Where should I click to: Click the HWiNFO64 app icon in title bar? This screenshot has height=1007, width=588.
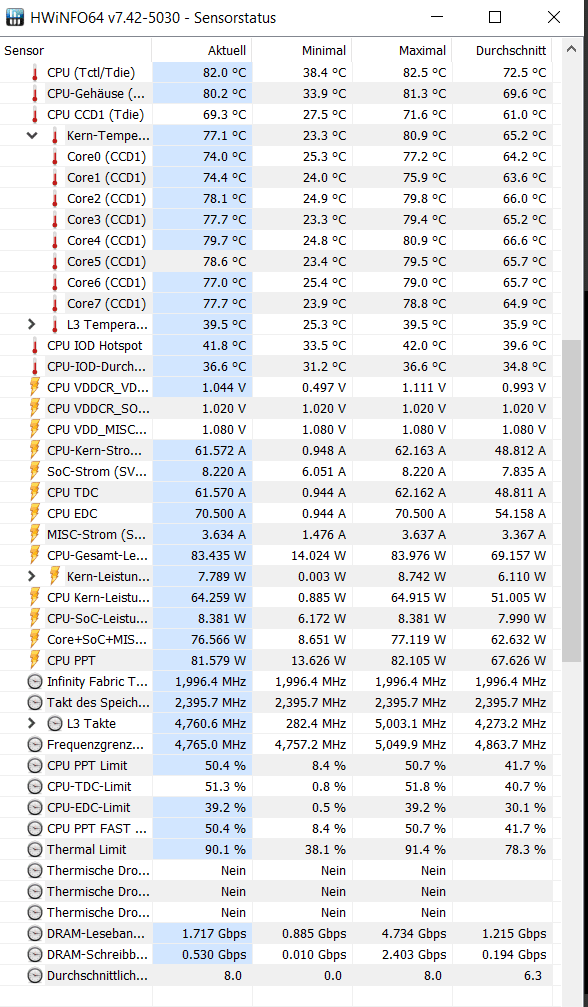click(x=15, y=18)
